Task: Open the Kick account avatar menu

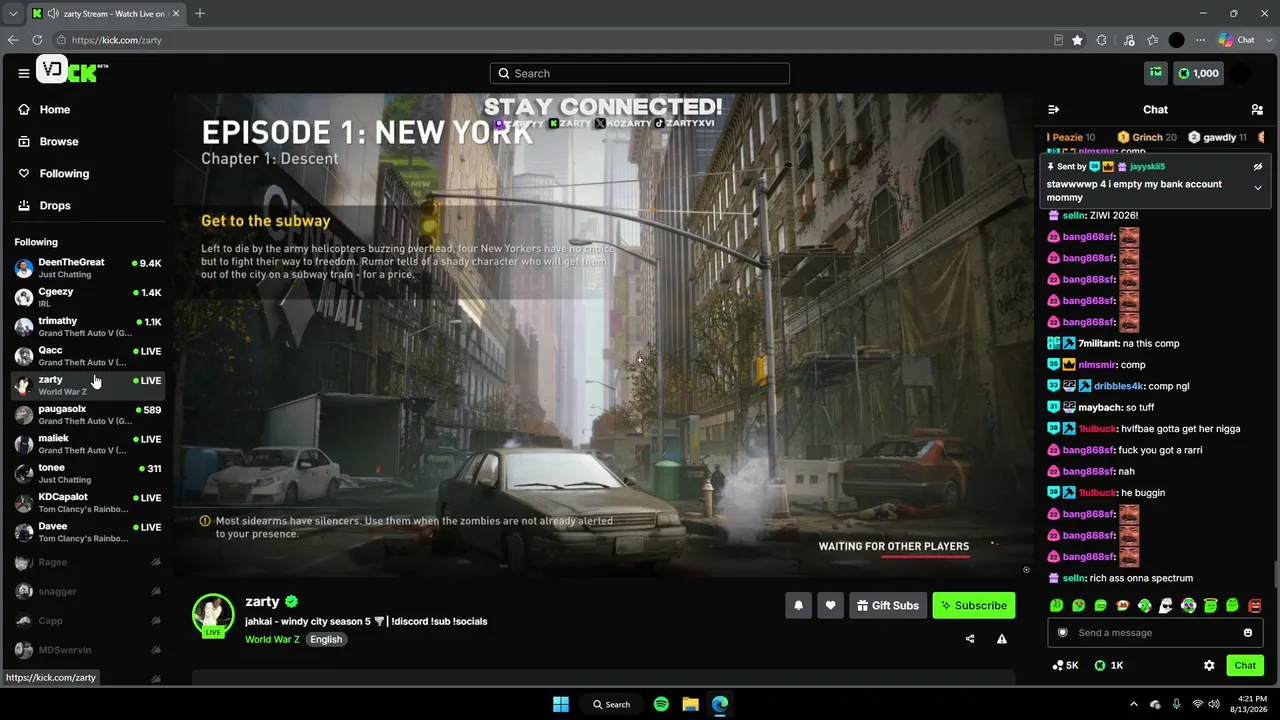Action: [x=1240, y=73]
